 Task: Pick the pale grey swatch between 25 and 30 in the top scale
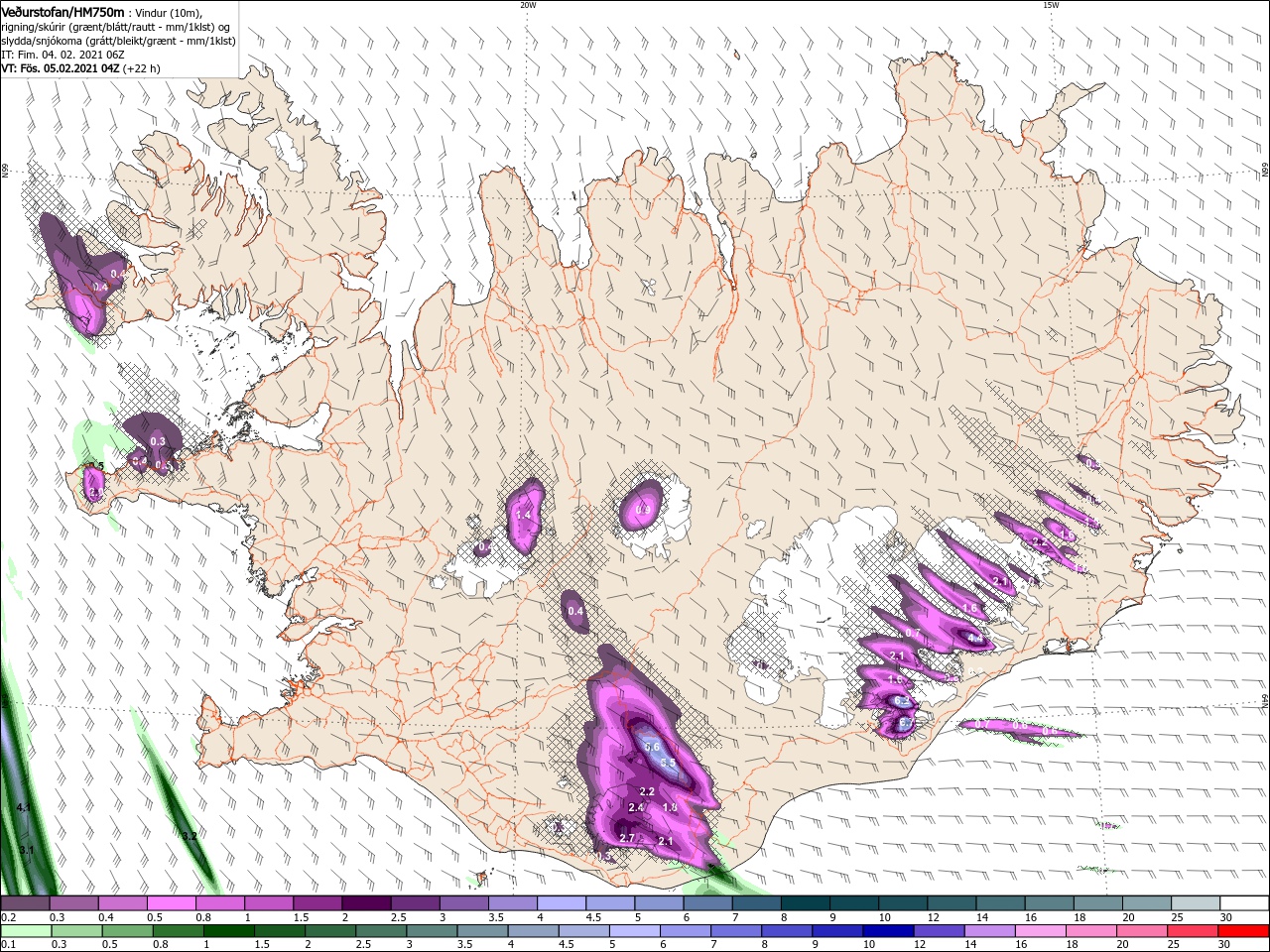click(x=1198, y=903)
